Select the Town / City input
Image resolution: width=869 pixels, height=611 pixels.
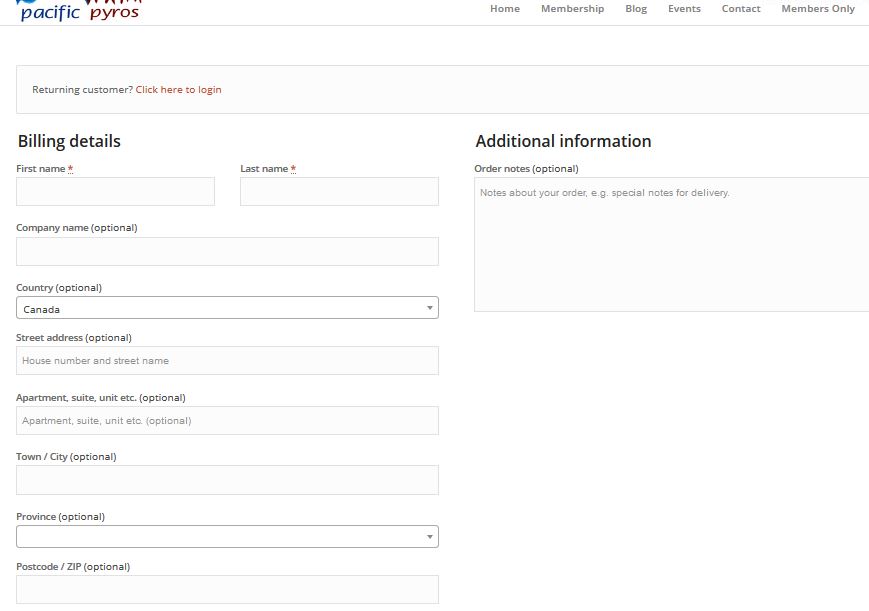tap(227, 480)
